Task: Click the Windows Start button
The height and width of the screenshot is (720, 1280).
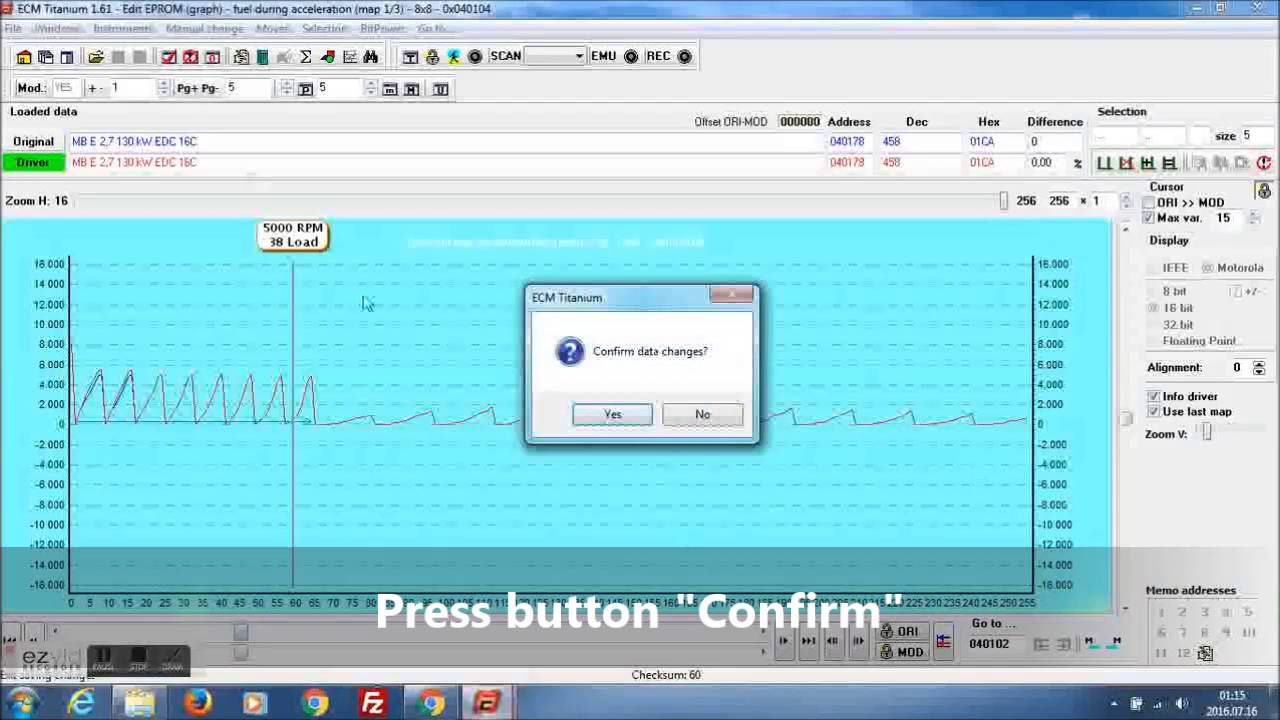Action: 22,703
